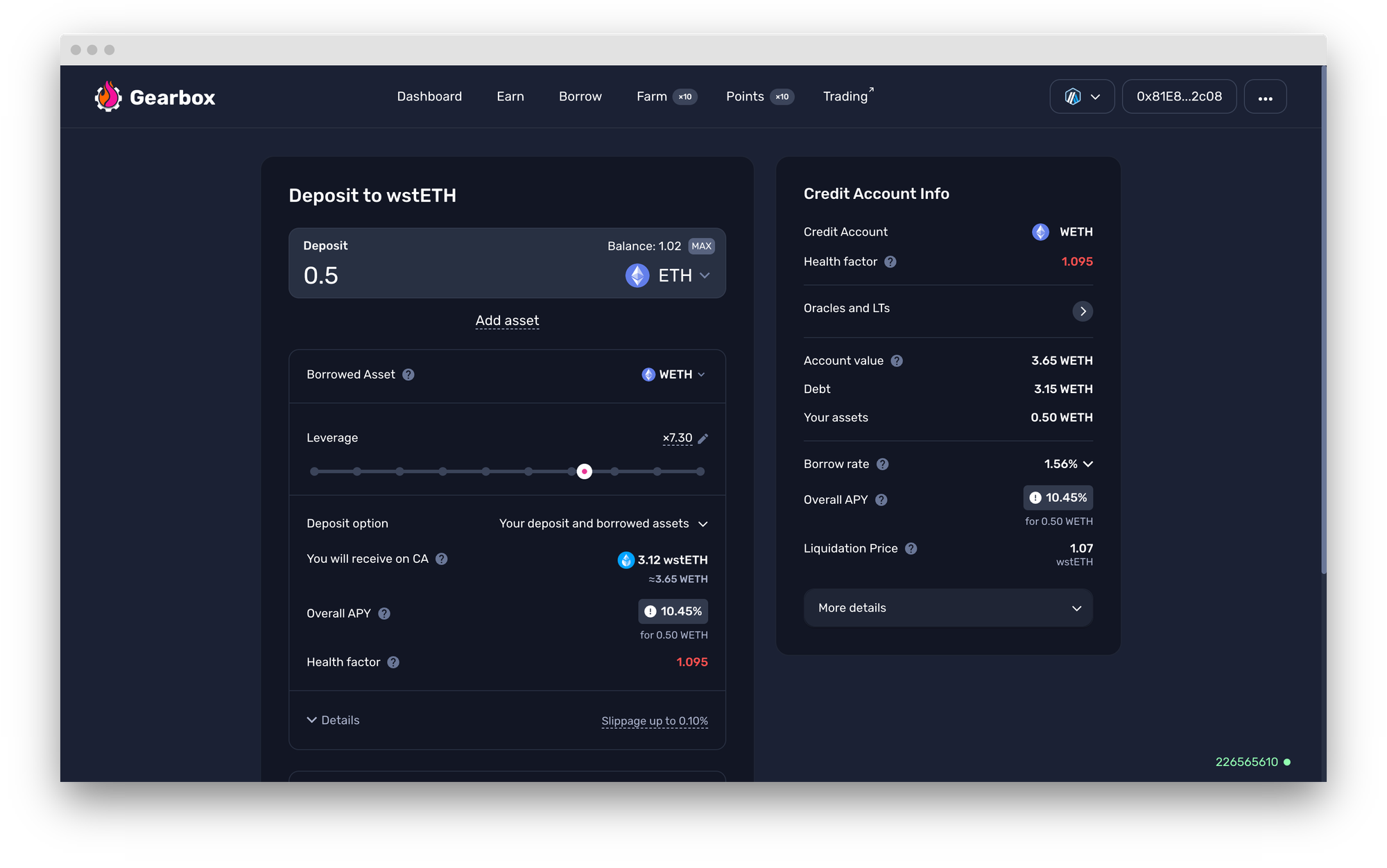Click the three-dots more options button

[x=1265, y=97]
